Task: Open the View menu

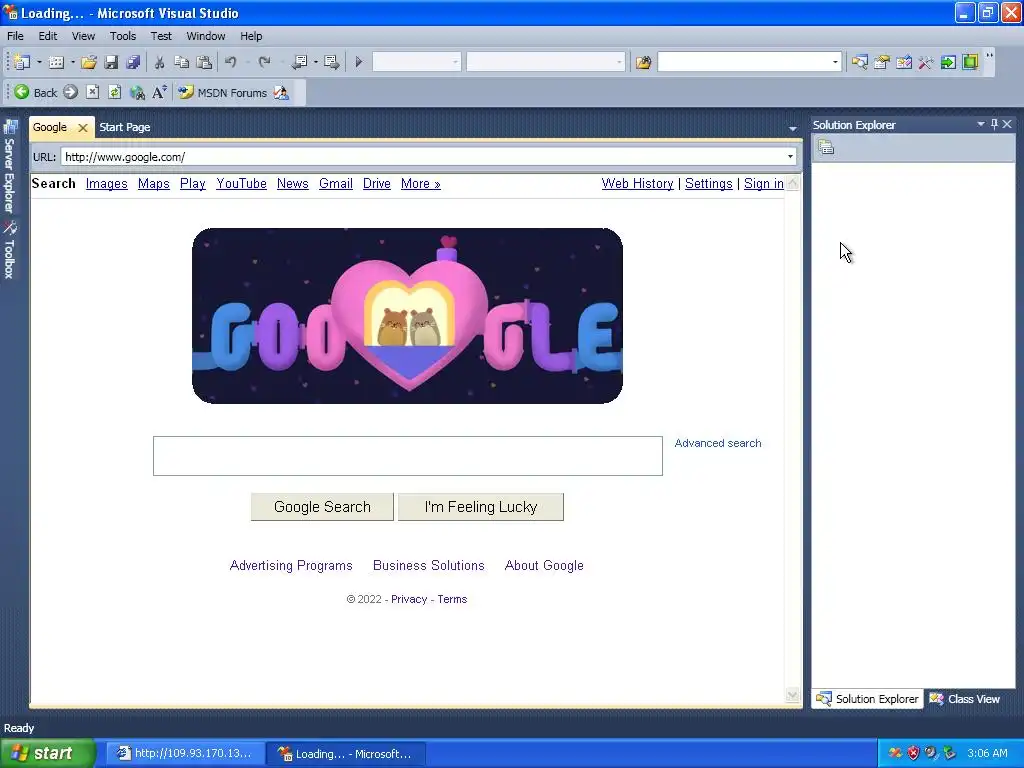Action: point(83,36)
